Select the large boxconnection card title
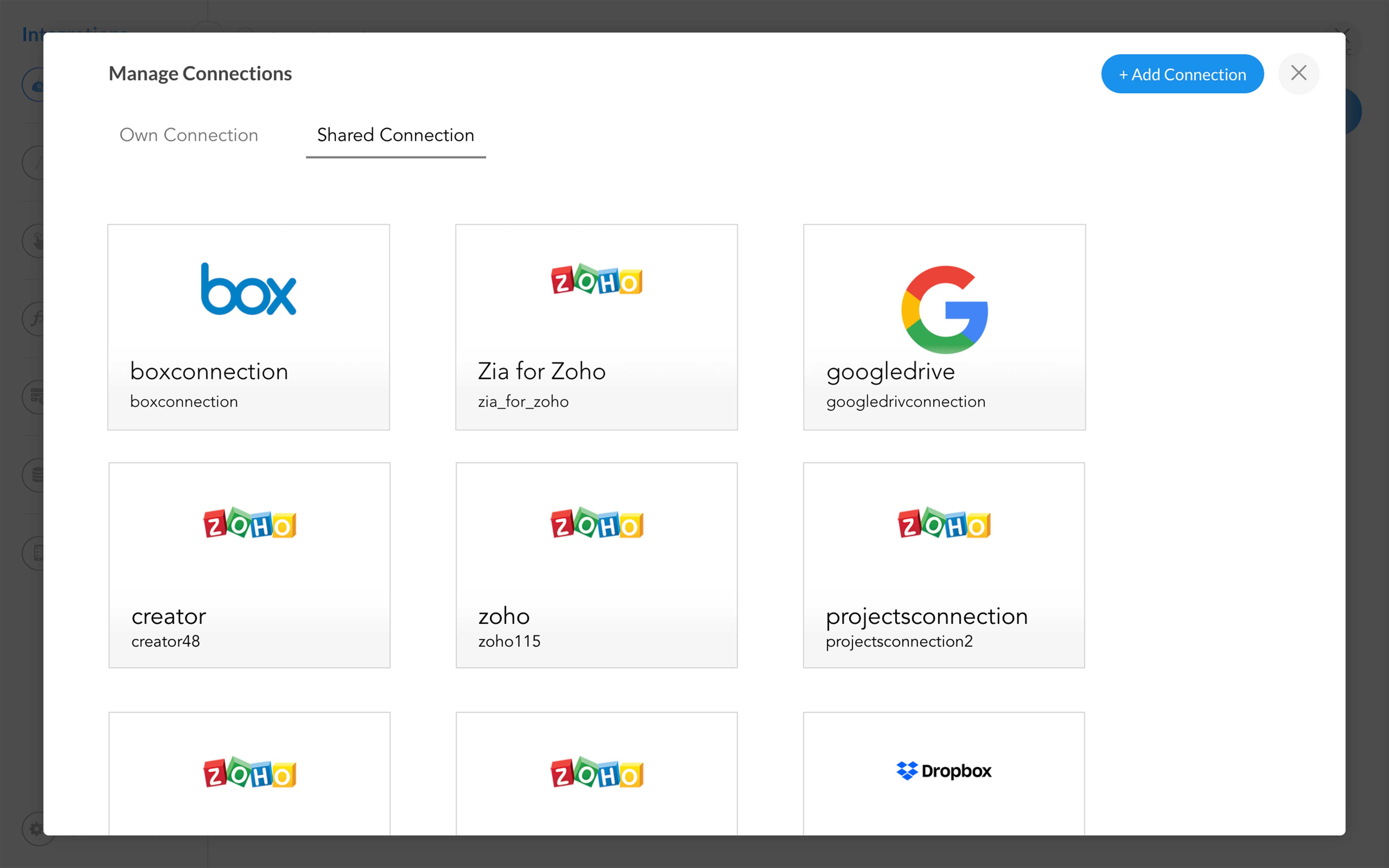The width and height of the screenshot is (1389, 868). (x=209, y=371)
